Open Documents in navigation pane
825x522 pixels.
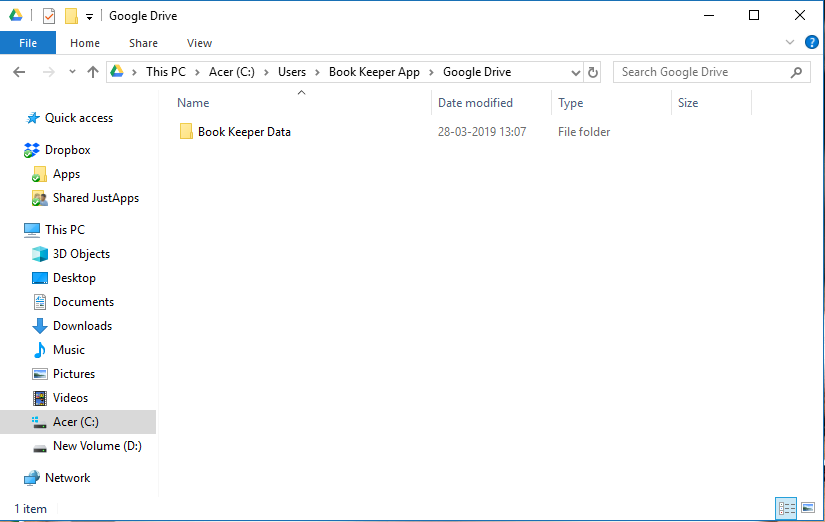[x=83, y=302]
